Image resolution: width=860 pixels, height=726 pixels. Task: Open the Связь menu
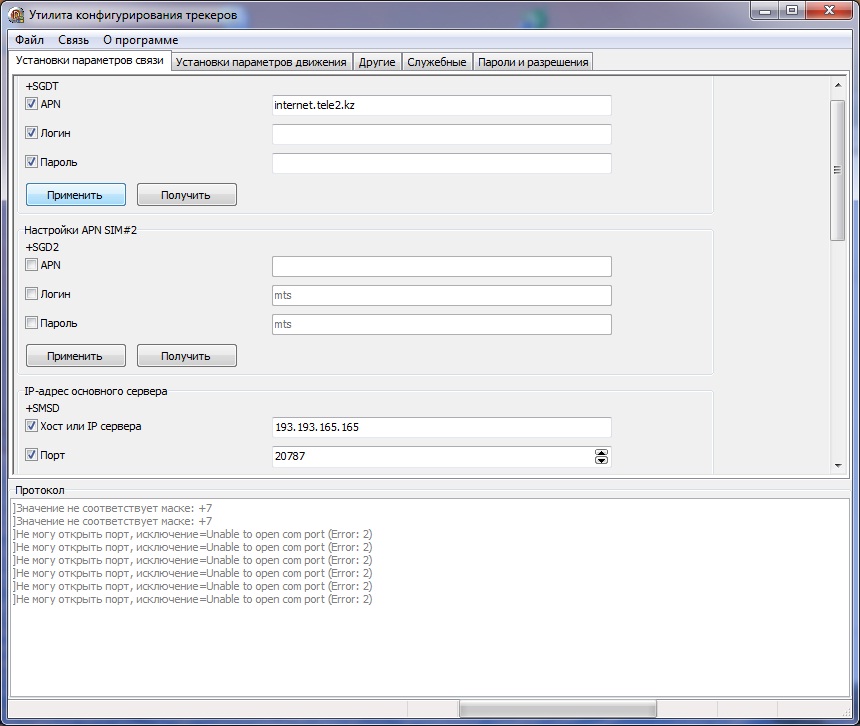click(x=73, y=40)
